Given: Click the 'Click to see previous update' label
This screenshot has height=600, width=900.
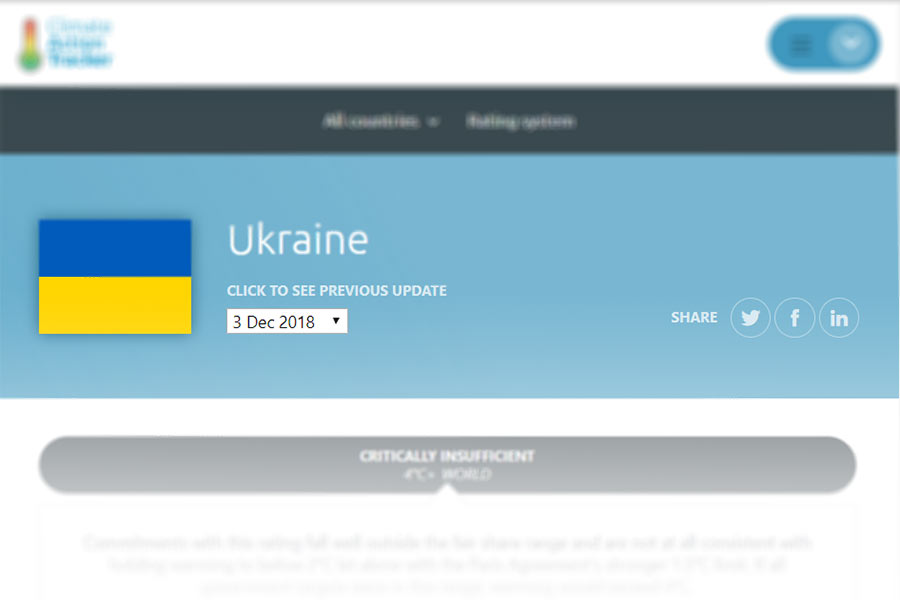Looking at the screenshot, I should click(337, 291).
